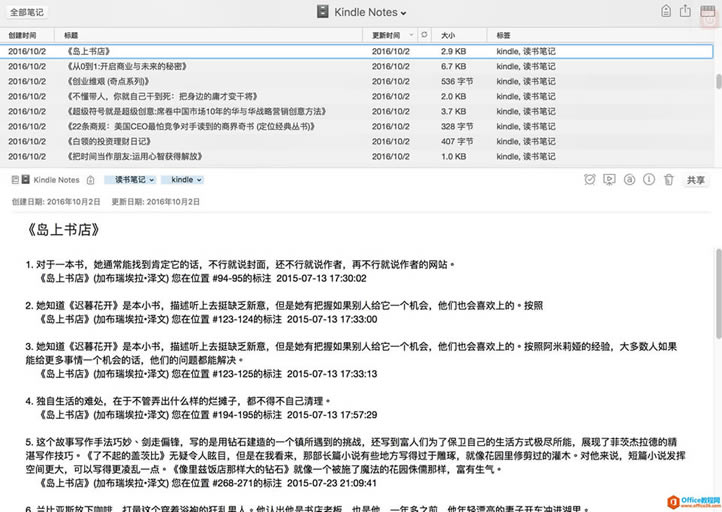Select note 《白领的投资理财日记》

(356, 141)
